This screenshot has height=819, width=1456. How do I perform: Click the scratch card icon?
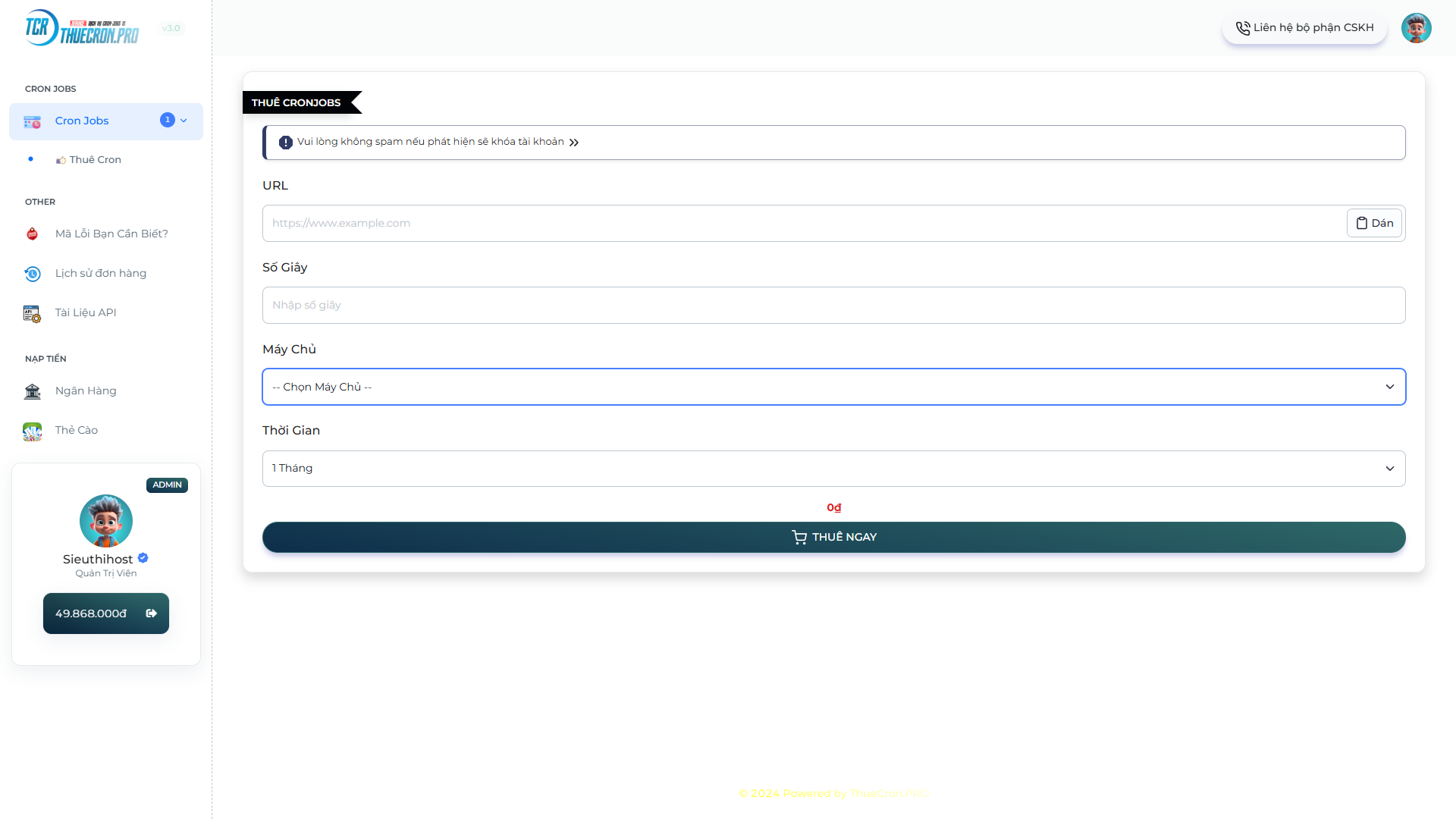pyautogui.click(x=32, y=431)
